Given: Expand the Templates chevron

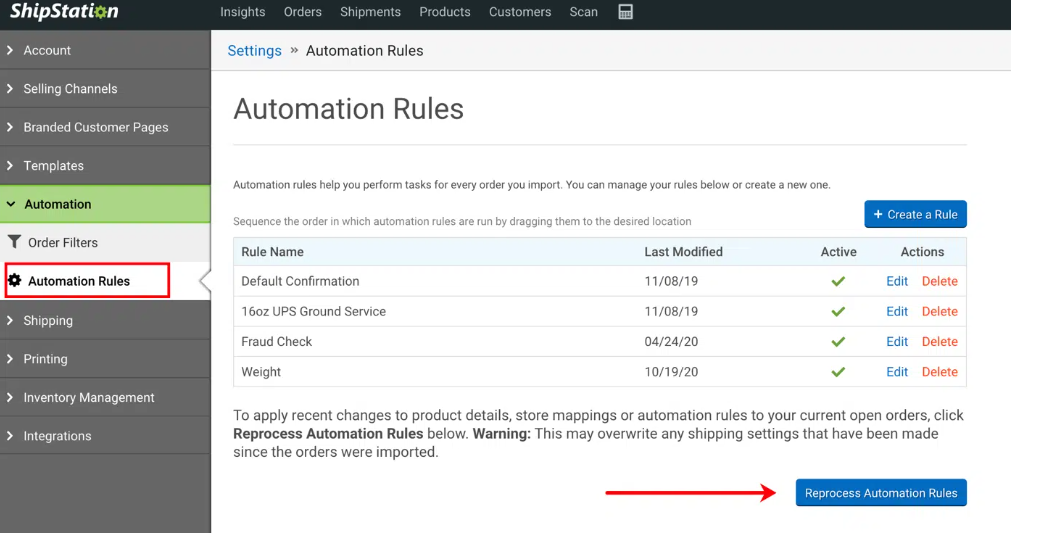Looking at the screenshot, I should [9, 165].
